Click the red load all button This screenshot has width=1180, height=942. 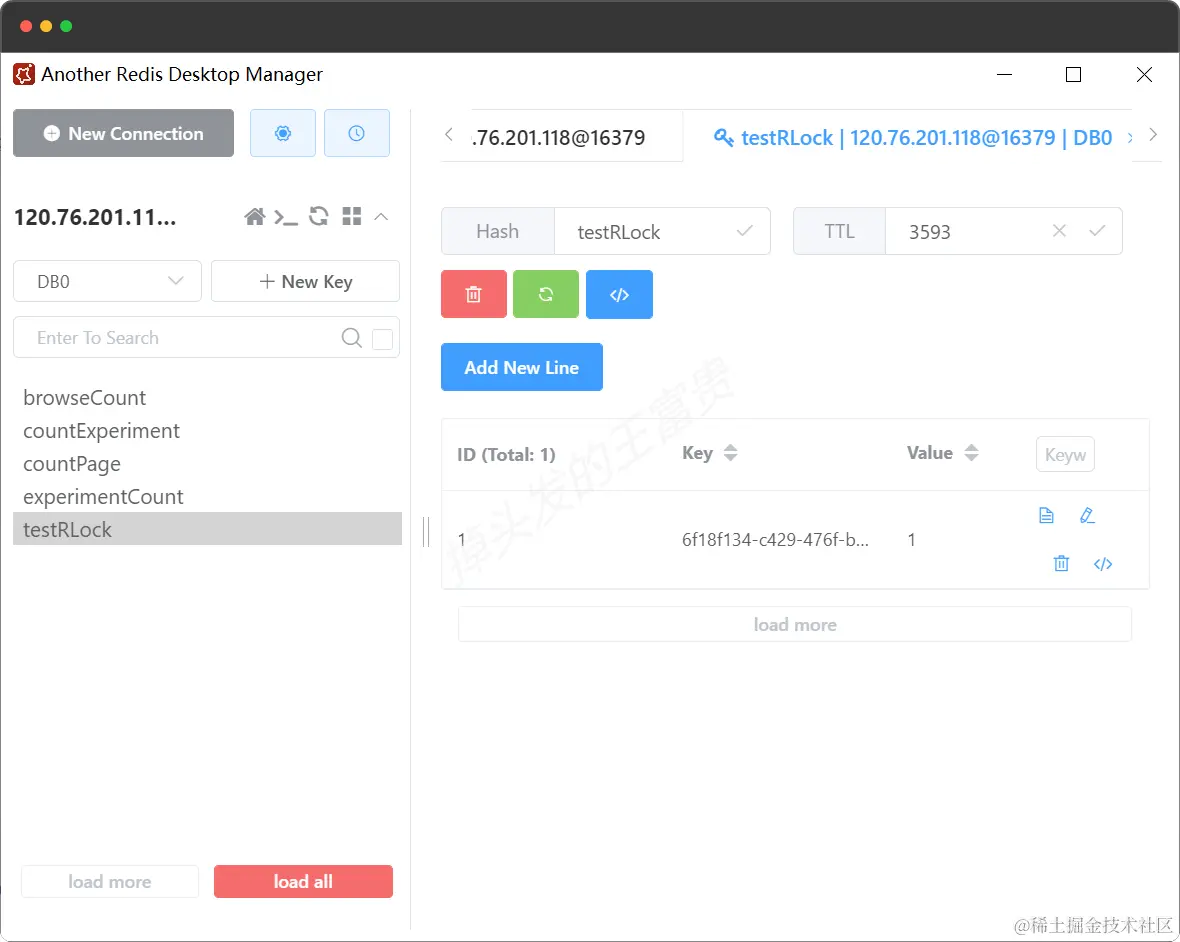[x=303, y=882]
